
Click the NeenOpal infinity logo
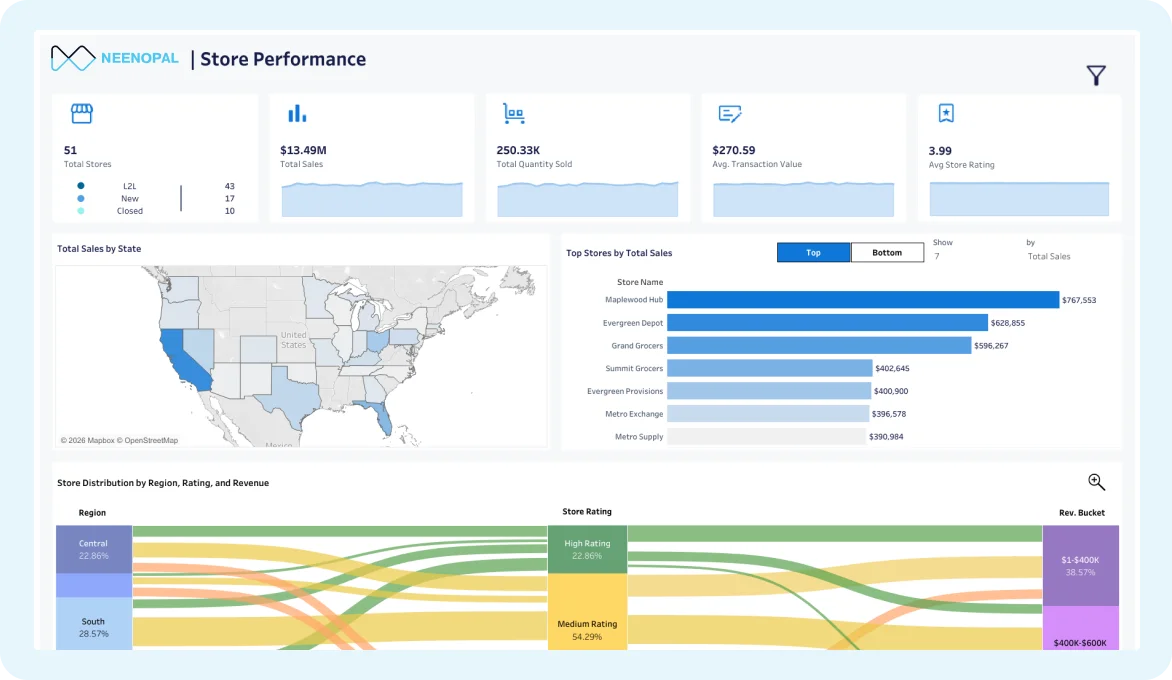tap(73, 58)
